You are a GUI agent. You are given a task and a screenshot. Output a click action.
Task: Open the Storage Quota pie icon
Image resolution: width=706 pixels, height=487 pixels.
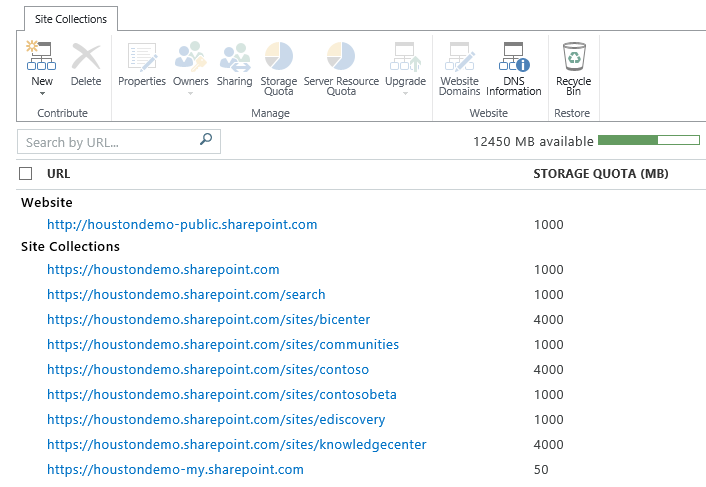(279, 56)
